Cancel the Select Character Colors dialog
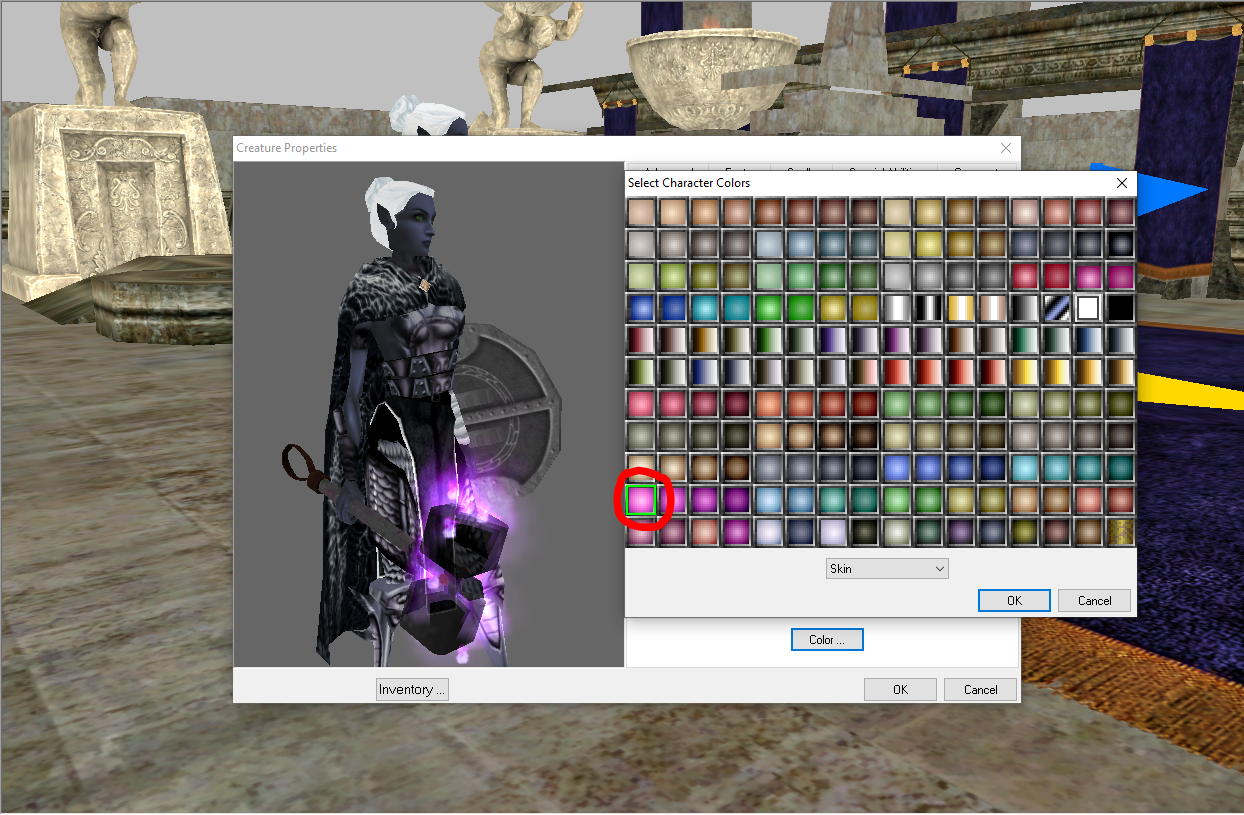Viewport: 1244px width, 815px height. click(x=1094, y=600)
